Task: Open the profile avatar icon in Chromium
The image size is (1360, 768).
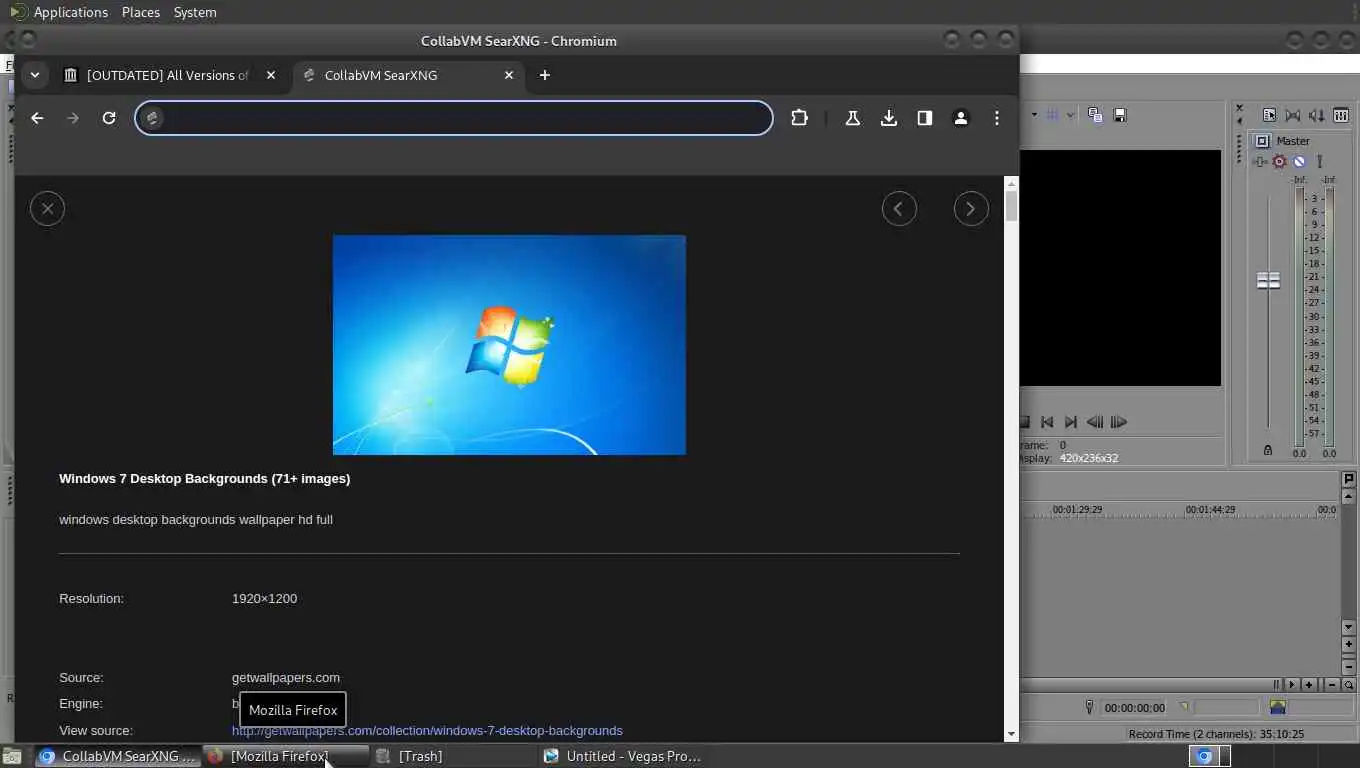Action: pos(961,118)
